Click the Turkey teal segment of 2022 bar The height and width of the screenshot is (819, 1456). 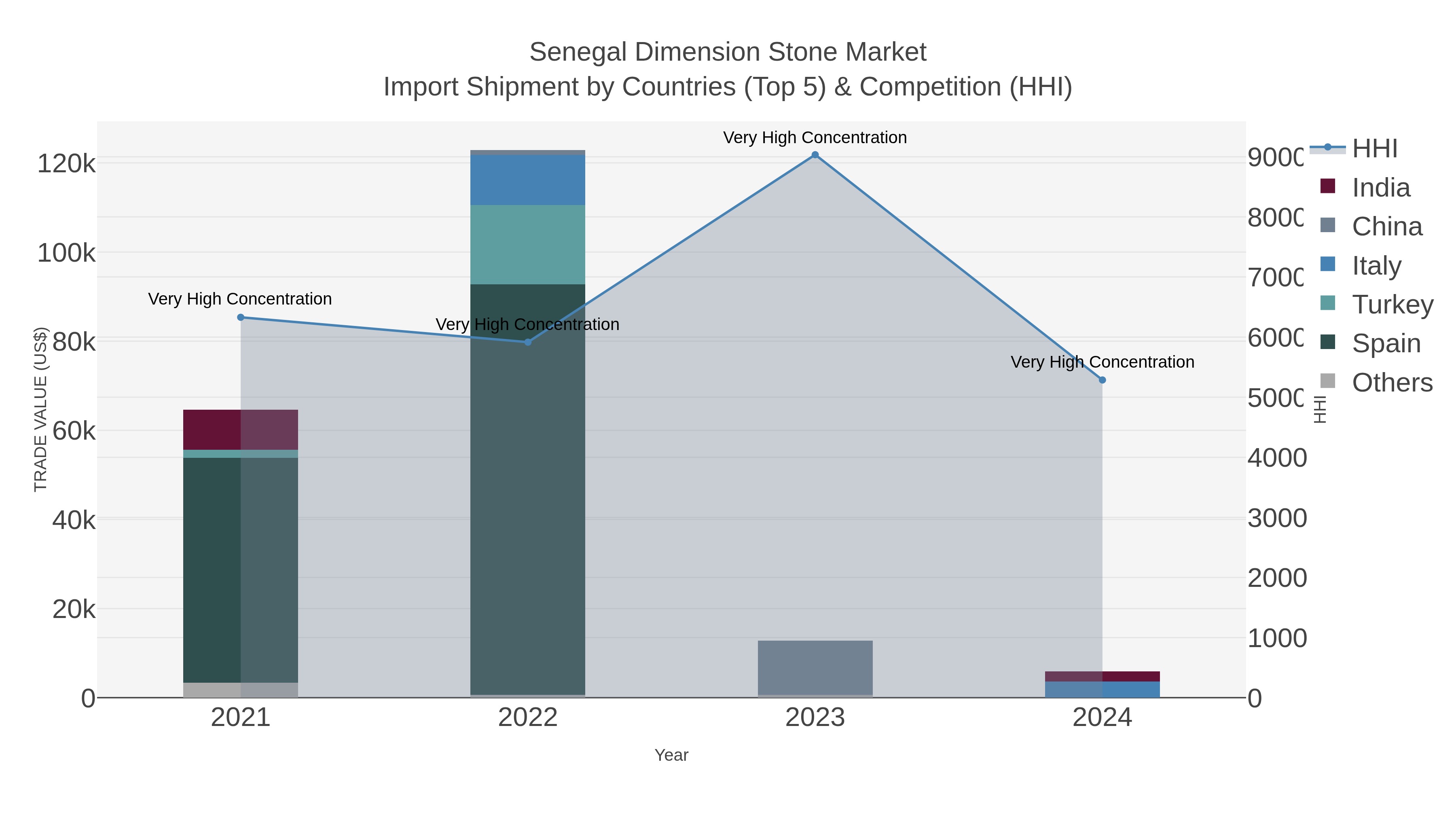[528, 245]
